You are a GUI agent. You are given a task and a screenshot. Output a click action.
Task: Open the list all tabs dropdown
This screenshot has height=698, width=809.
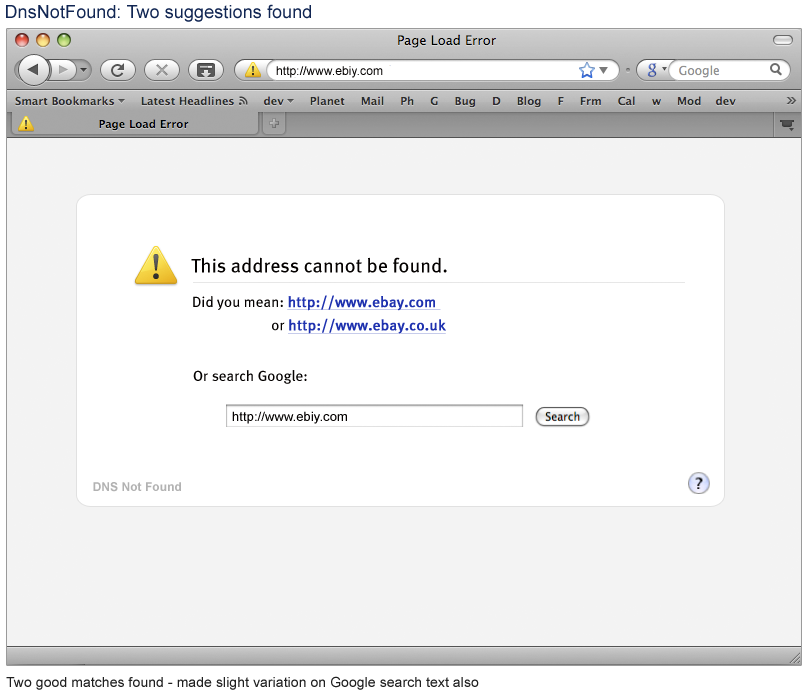(787, 124)
